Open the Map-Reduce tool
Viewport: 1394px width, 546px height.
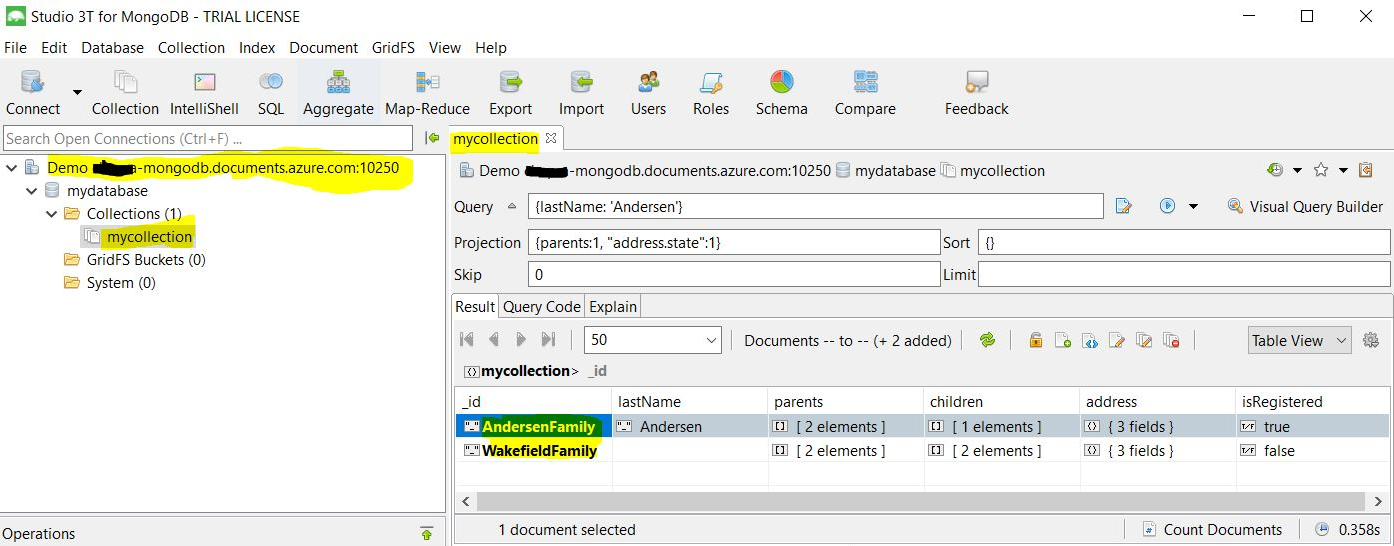pos(427,93)
